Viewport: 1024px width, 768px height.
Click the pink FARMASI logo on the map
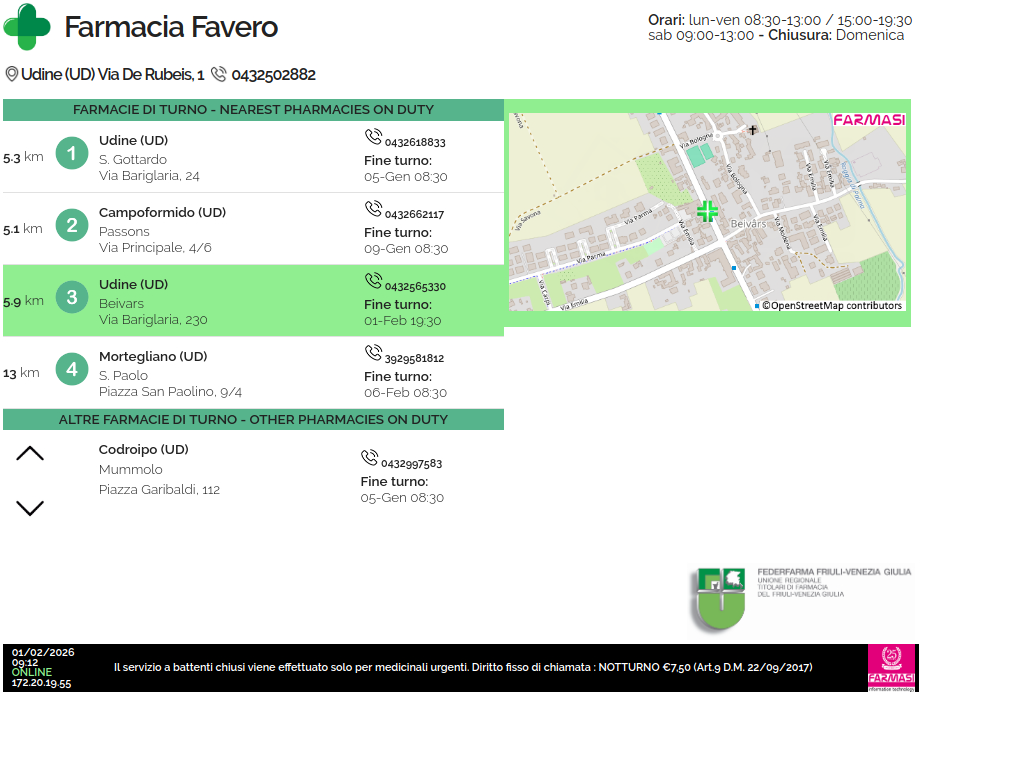point(869,120)
